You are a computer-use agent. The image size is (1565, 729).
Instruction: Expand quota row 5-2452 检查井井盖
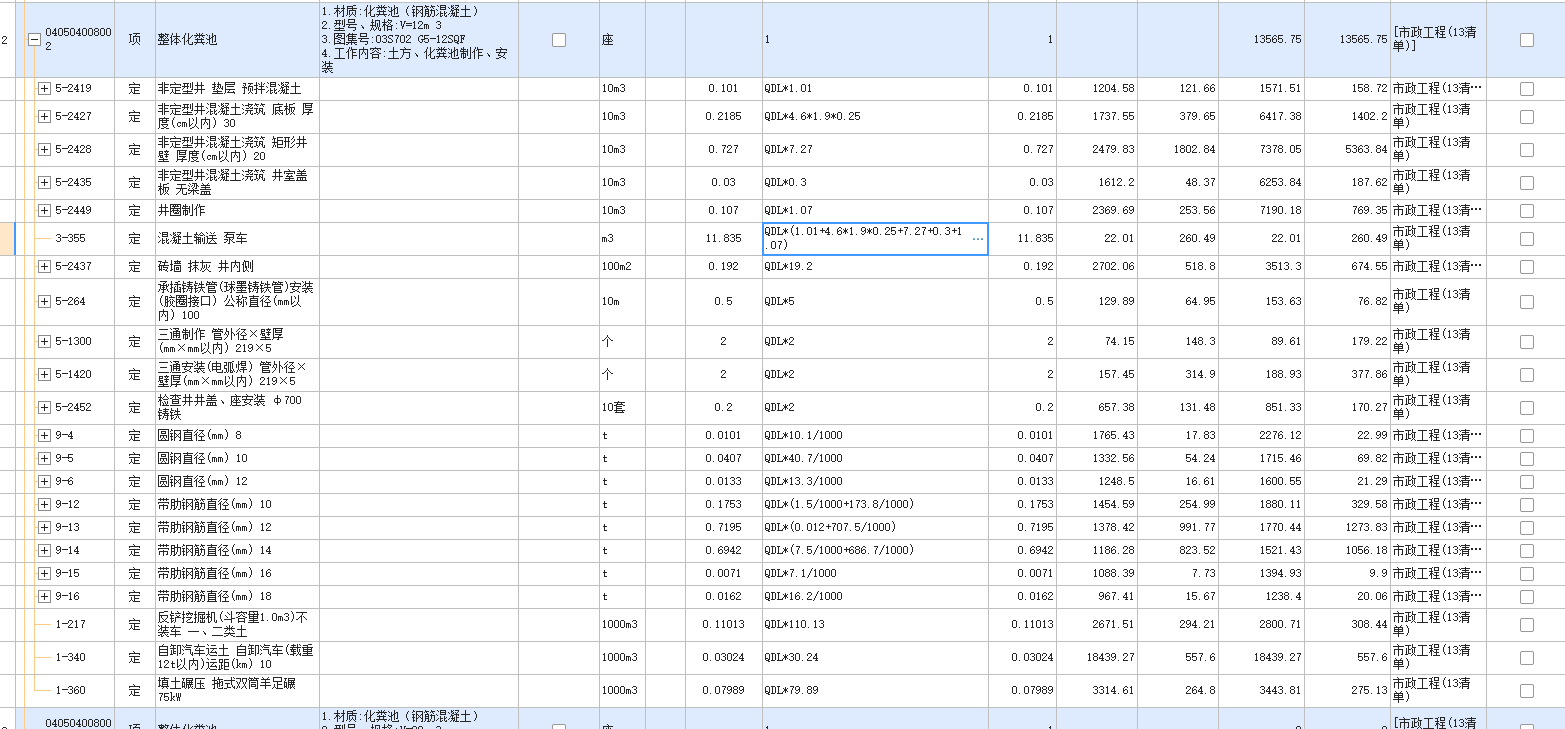(44, 408)
